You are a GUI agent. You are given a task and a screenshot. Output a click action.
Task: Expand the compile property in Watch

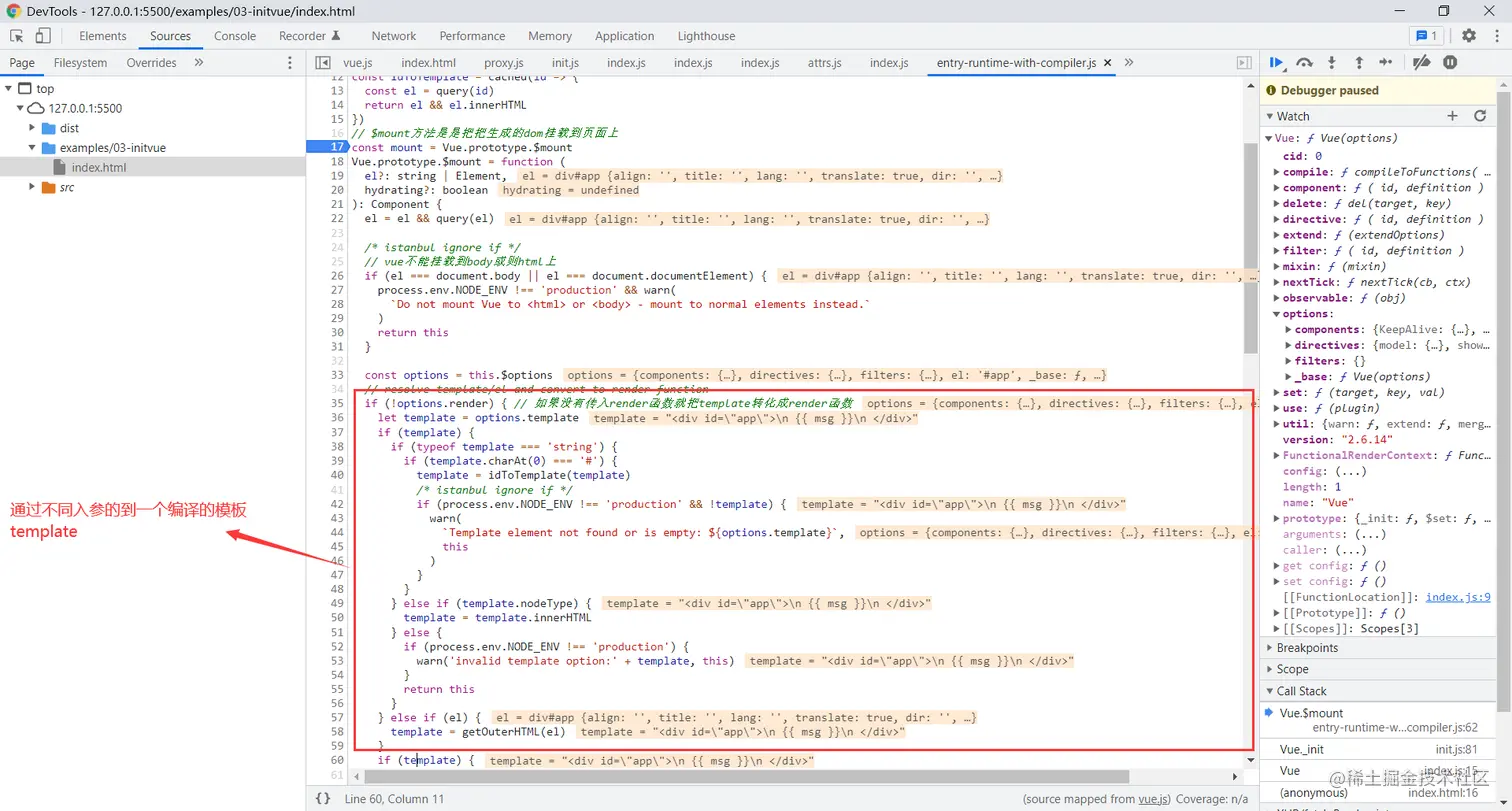pos(1277,172)
